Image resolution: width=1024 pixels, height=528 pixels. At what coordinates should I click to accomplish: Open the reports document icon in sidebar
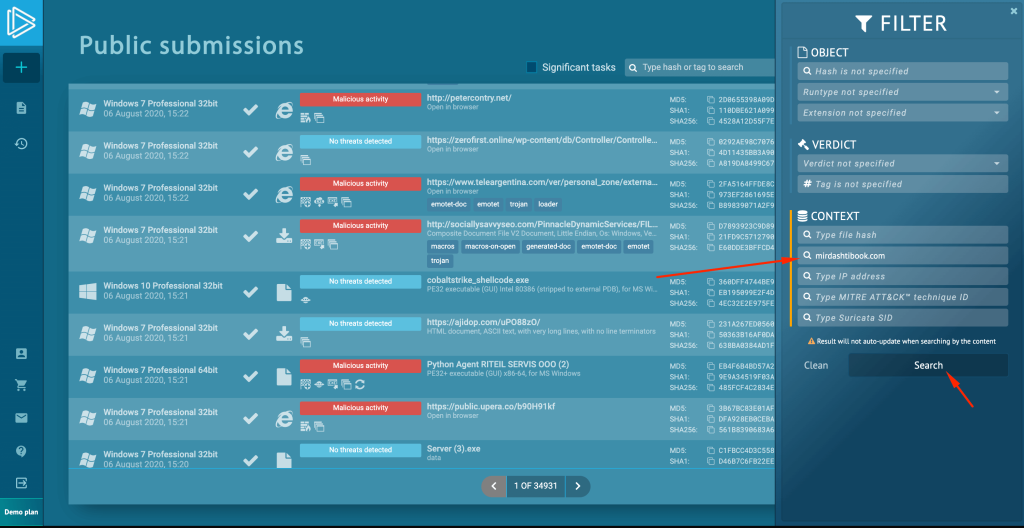tap(21, 108)
